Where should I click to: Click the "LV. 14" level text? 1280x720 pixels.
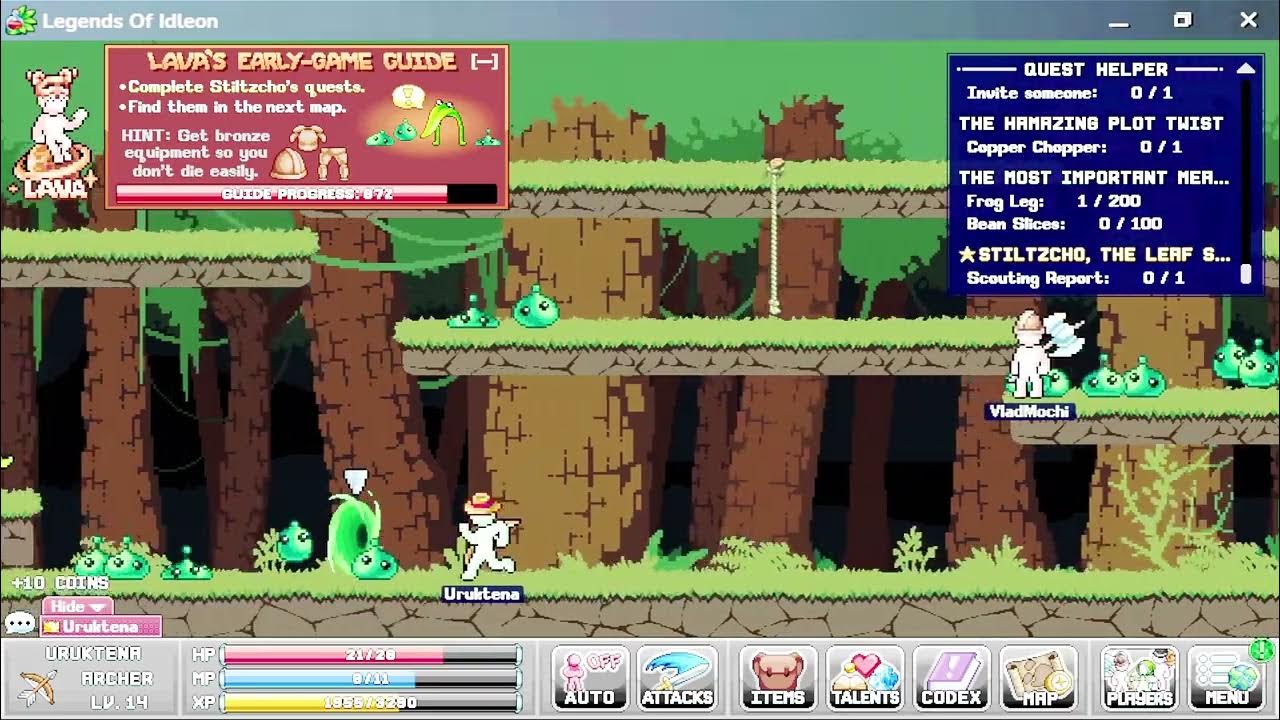[x=119, y=702]
